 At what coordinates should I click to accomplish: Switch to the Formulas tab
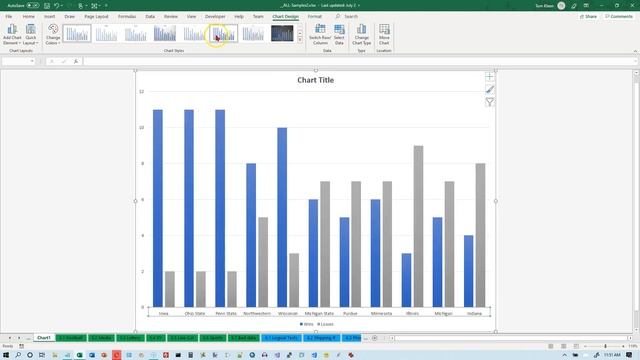pos(127,16)
